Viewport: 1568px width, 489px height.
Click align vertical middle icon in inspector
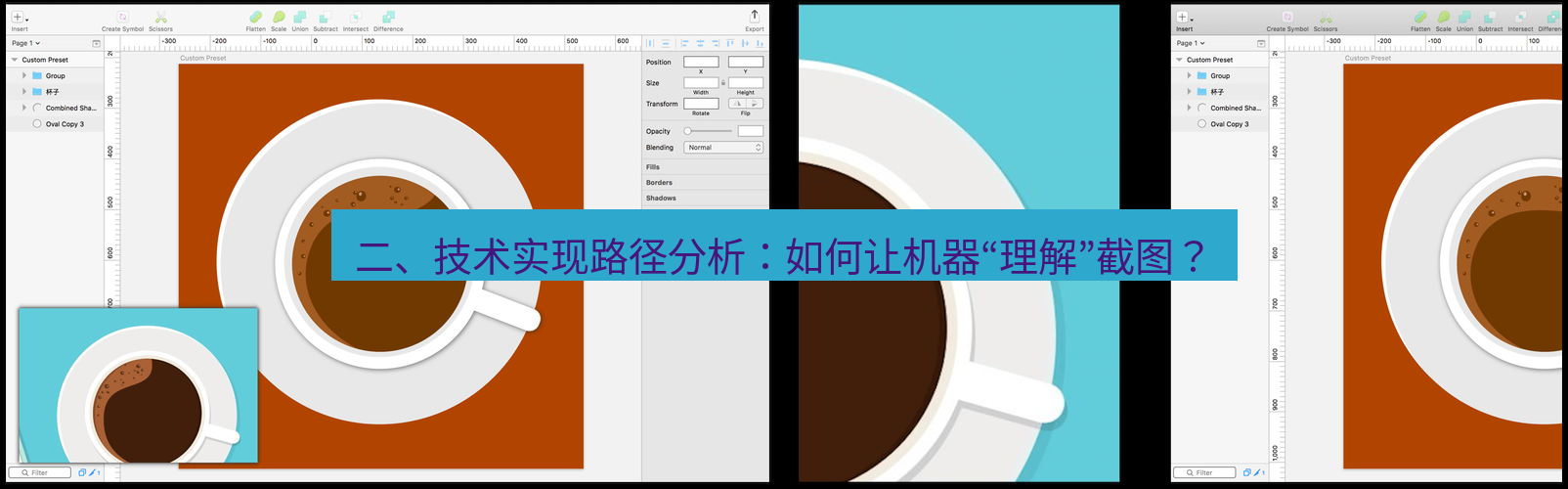click(x=745, y=43)
